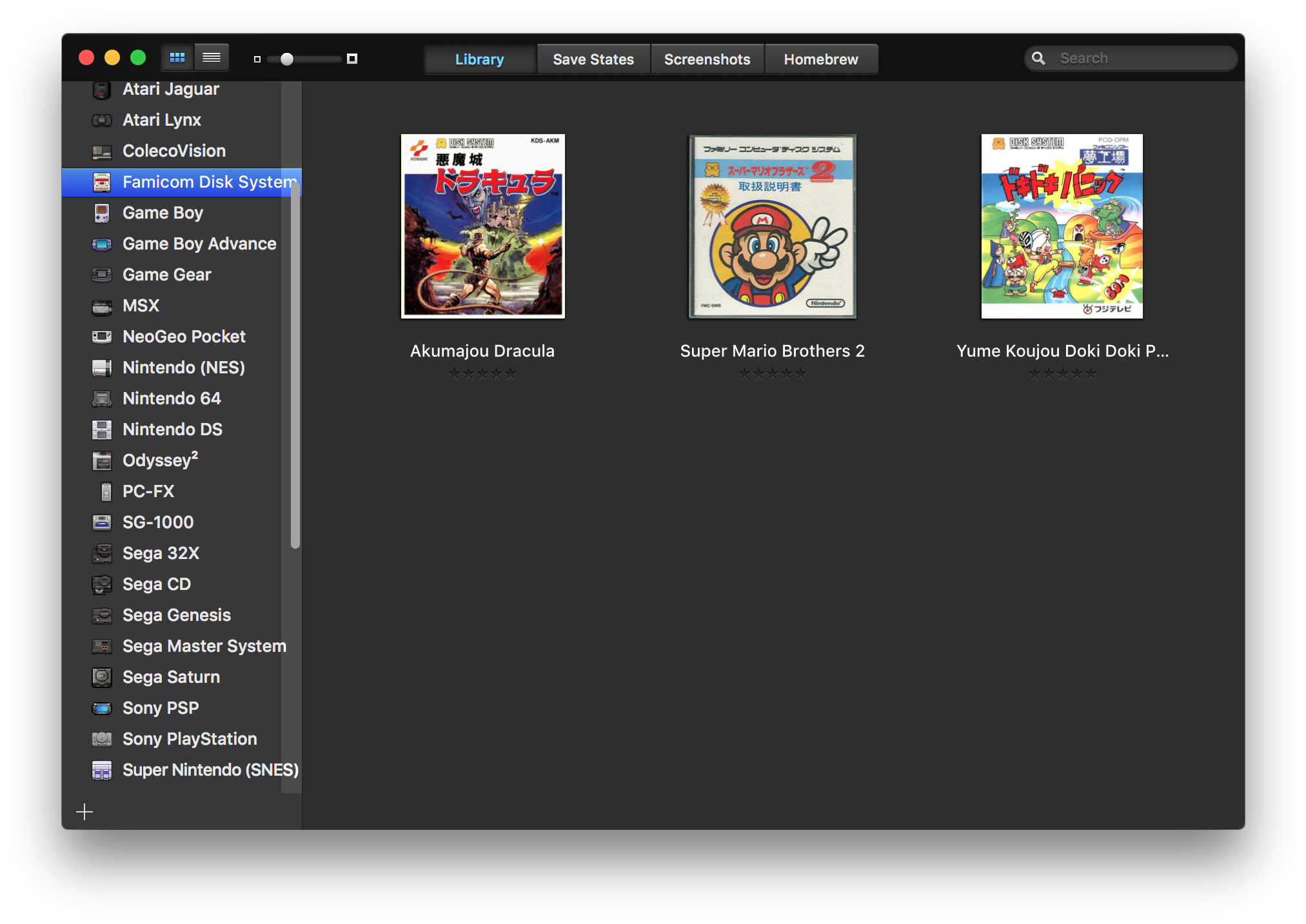Click the Game Boy console icon
The height and width of the screenshot is (924, 1306).
[102, 213]
